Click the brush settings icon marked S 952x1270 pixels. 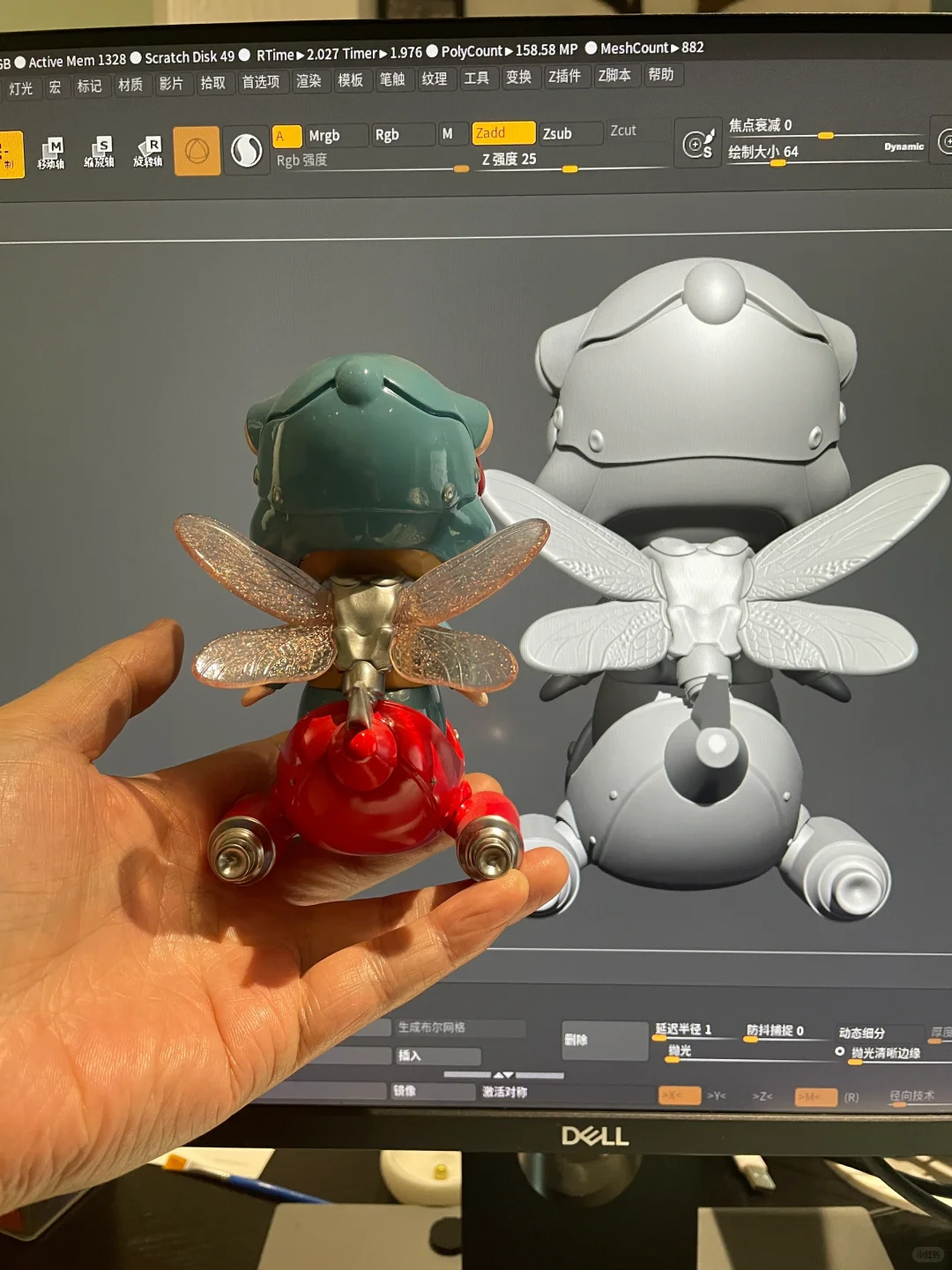698,143
